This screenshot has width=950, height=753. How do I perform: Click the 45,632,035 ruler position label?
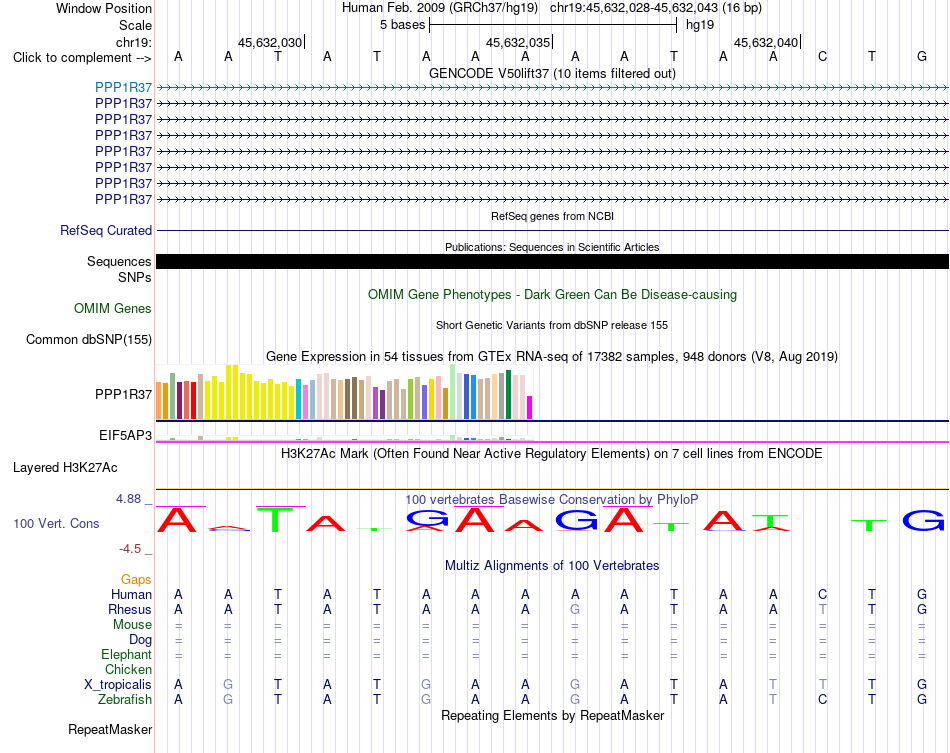pos(518,42)
